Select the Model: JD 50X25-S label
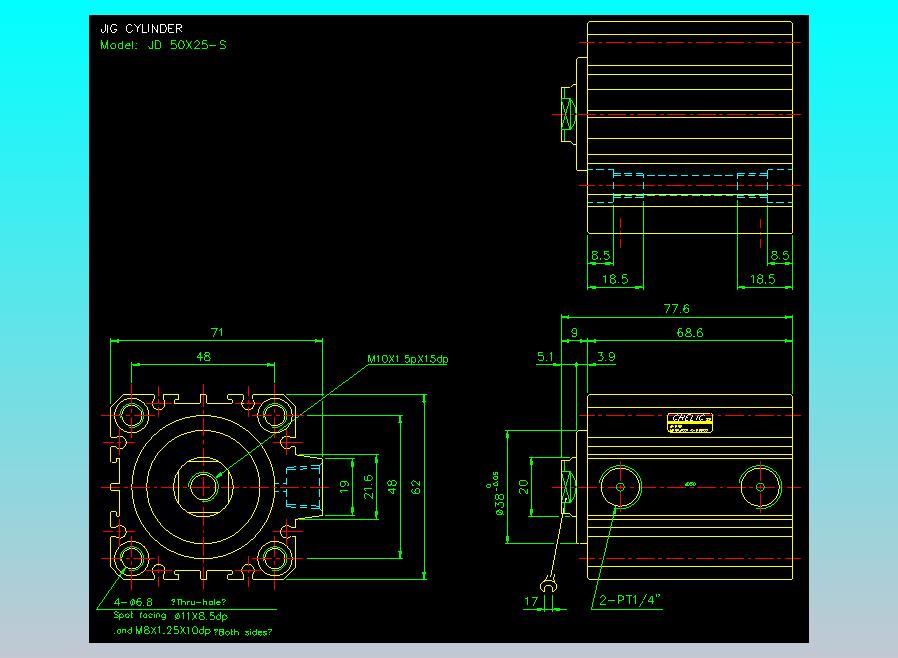Viewport: 898px width, 658px height. pos(163,45)
